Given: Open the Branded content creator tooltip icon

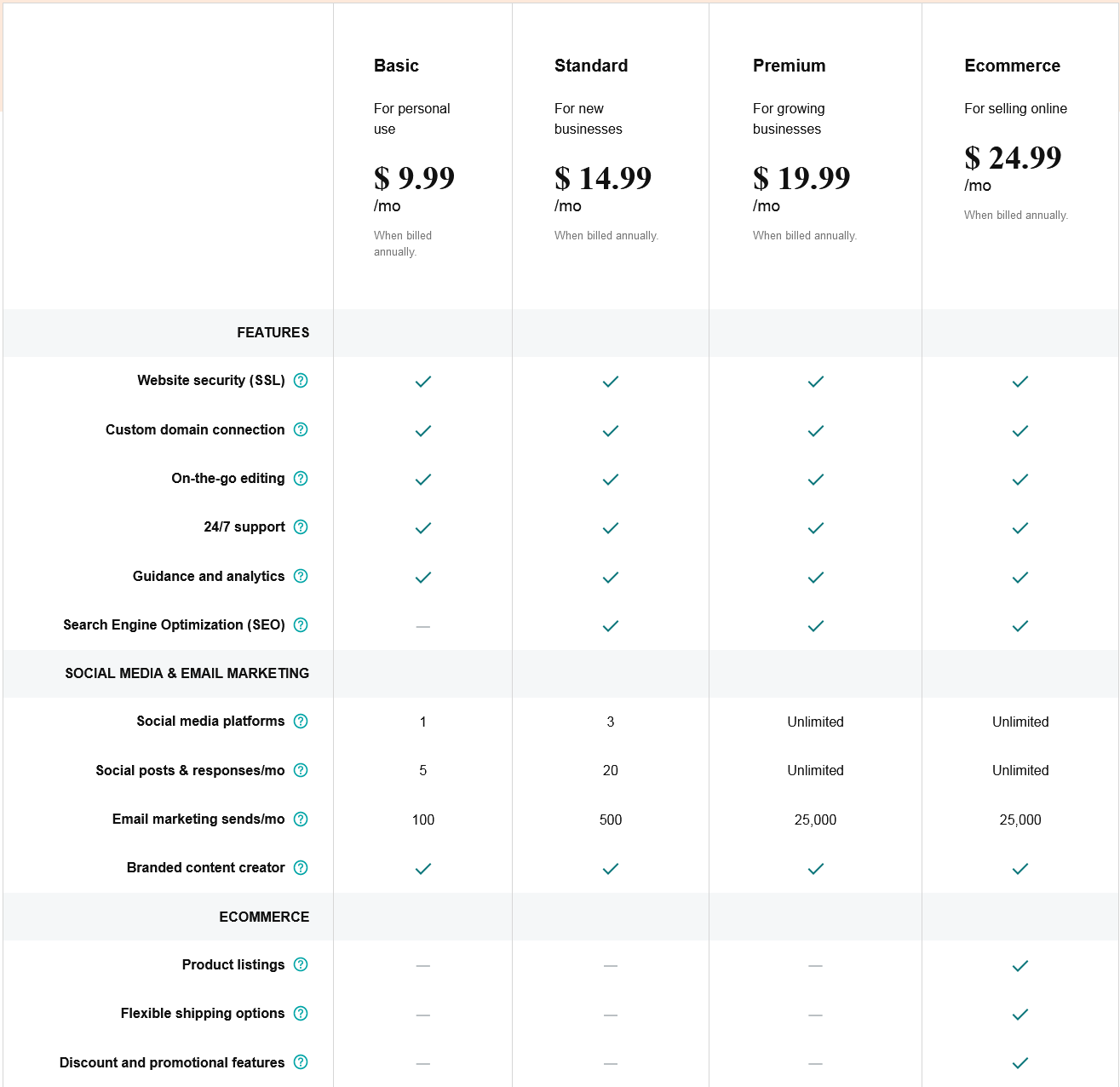Looking at the screenshot, I should [301, 868].
